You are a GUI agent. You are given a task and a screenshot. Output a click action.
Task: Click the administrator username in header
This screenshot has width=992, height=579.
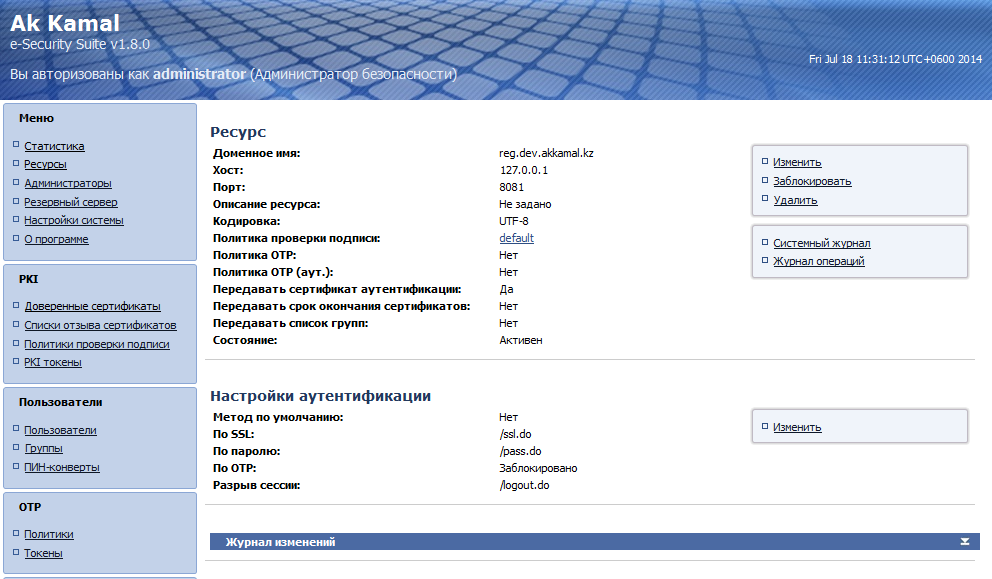coord(199,74)
